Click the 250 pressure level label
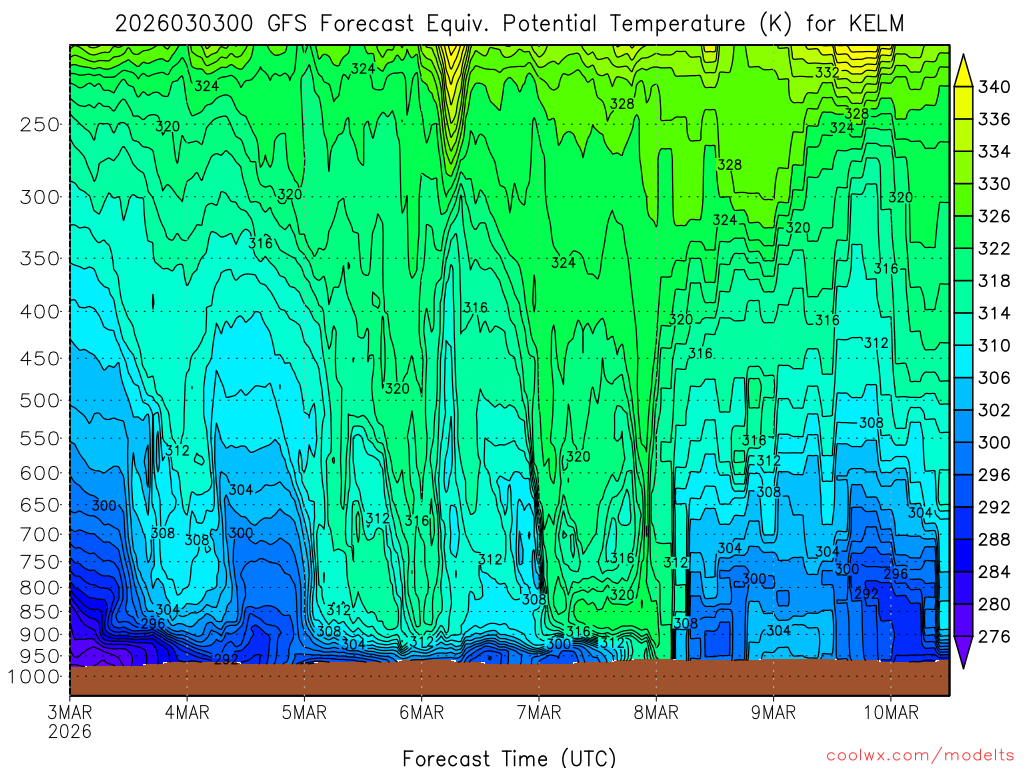Viewport: 1024px width, 768px height. click(40, 124)
